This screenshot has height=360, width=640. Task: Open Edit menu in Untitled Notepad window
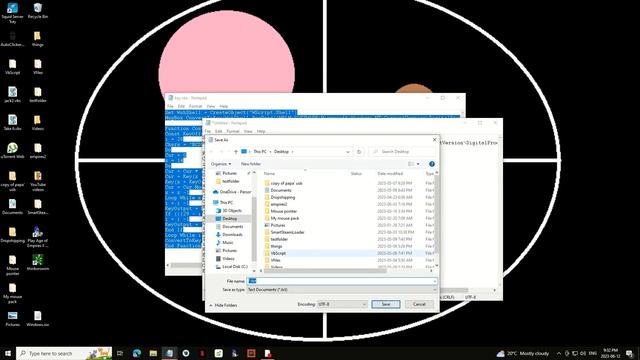218,131
